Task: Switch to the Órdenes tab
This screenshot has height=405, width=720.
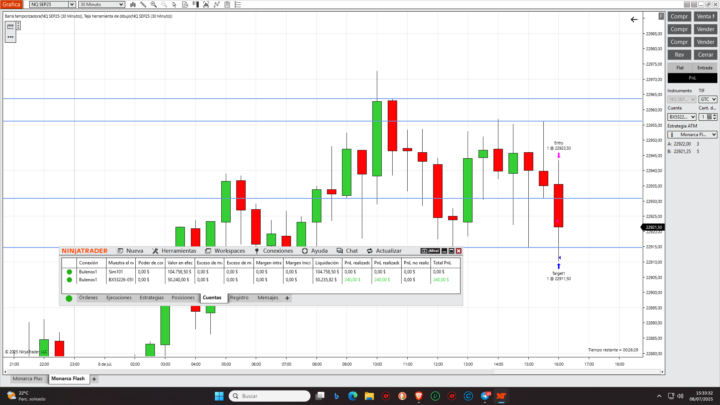Action: (x=88, y=298)
